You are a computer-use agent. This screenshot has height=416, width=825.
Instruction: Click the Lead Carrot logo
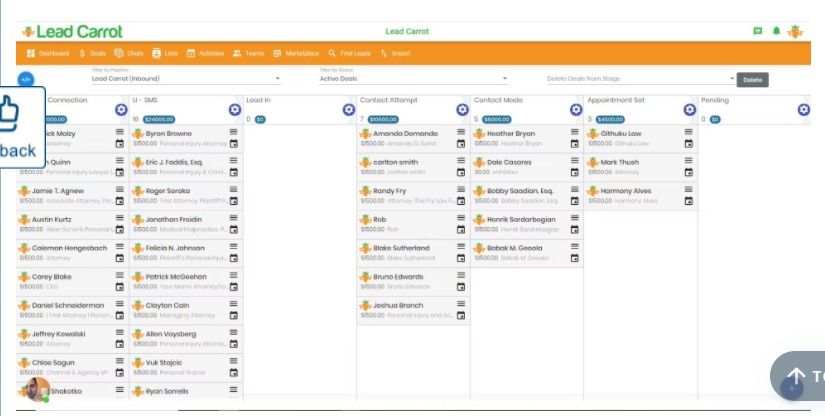[x=72, y=32]
